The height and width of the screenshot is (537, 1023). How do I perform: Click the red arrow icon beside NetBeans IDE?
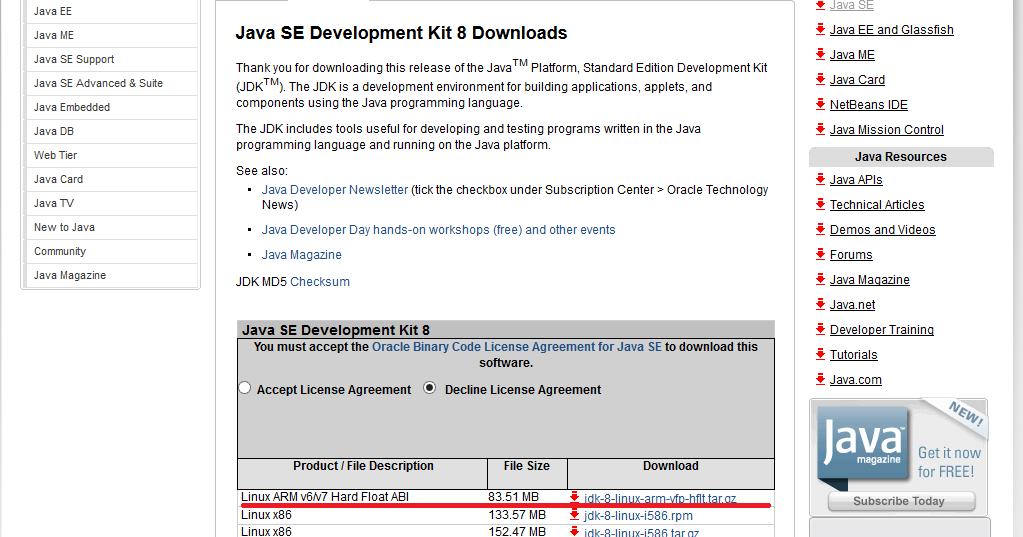pos(821,104)
